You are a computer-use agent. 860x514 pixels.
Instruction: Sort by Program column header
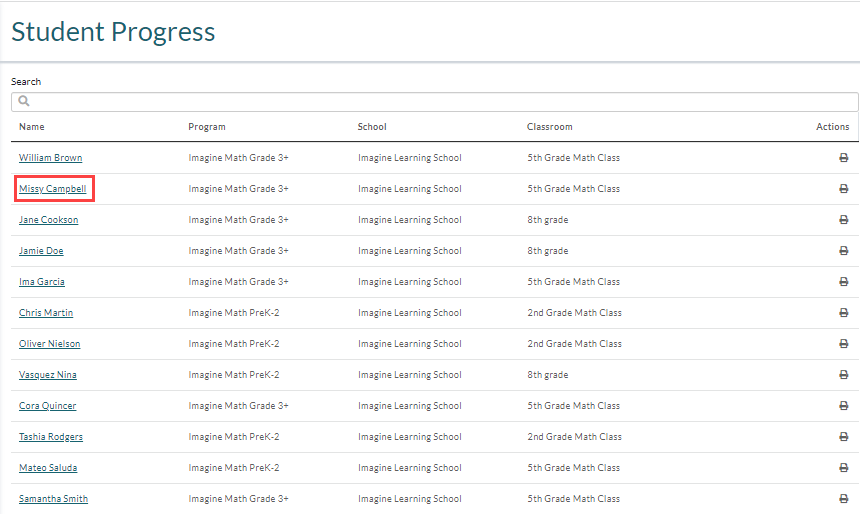tap(207, 127)
